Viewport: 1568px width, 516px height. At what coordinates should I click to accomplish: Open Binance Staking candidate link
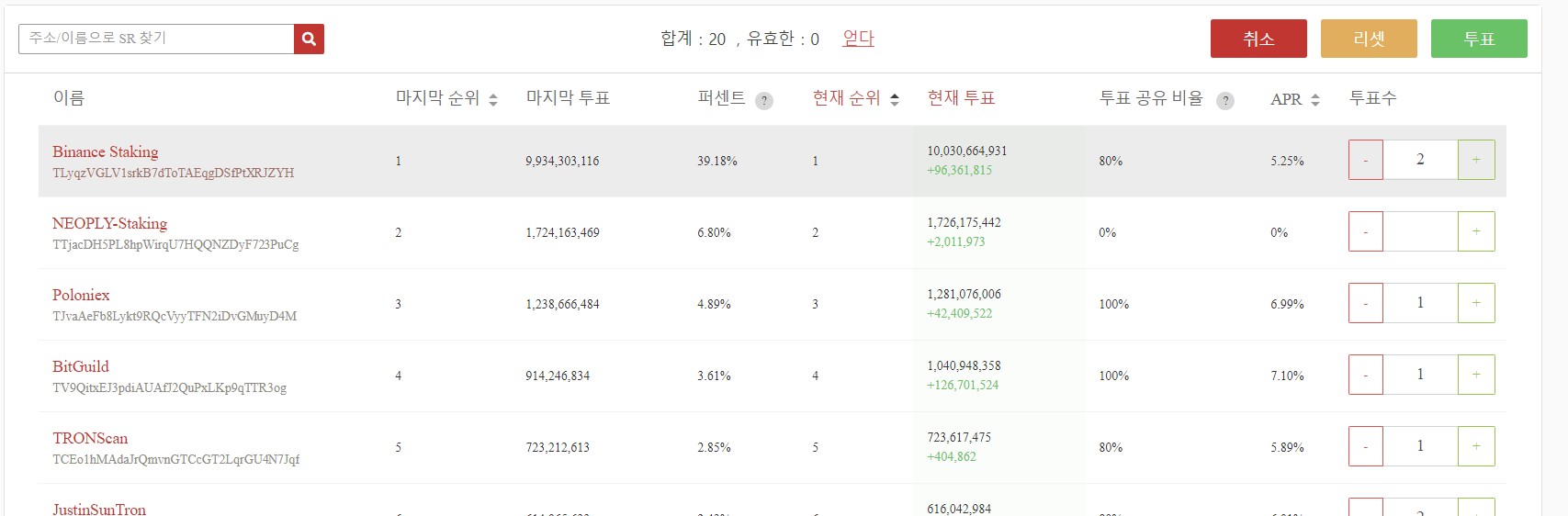click(105, 151)
